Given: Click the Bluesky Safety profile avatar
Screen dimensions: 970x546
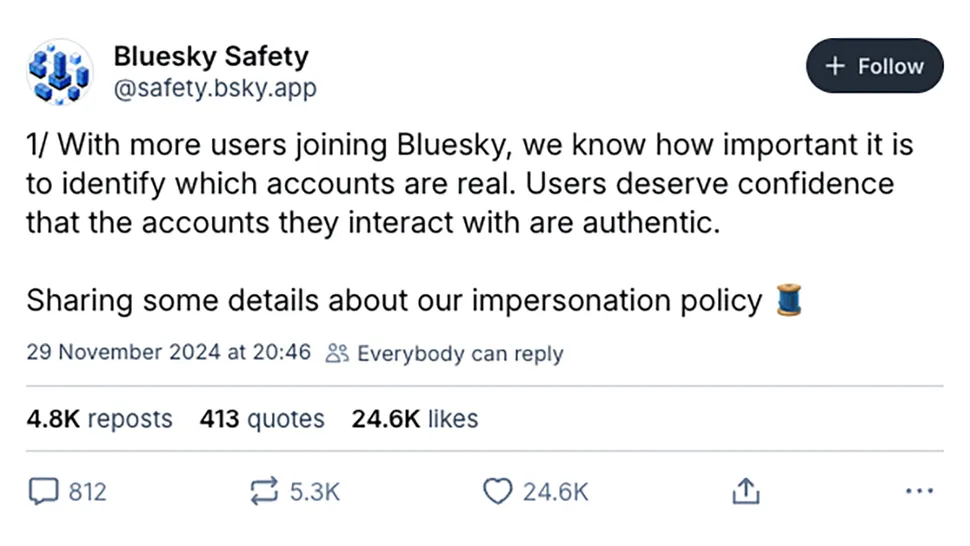Looking at the screenshot, I should (59, 72).
